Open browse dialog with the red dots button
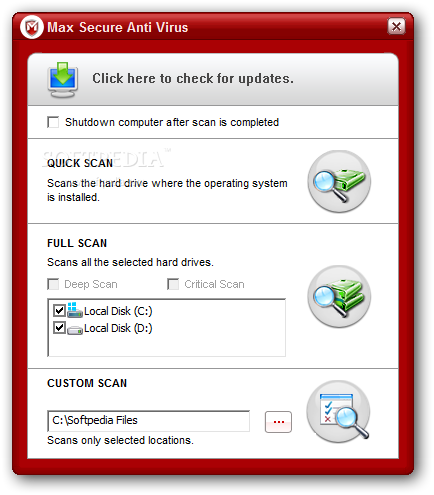The width and height of the screenshot is (434, 495). [278, 422]
